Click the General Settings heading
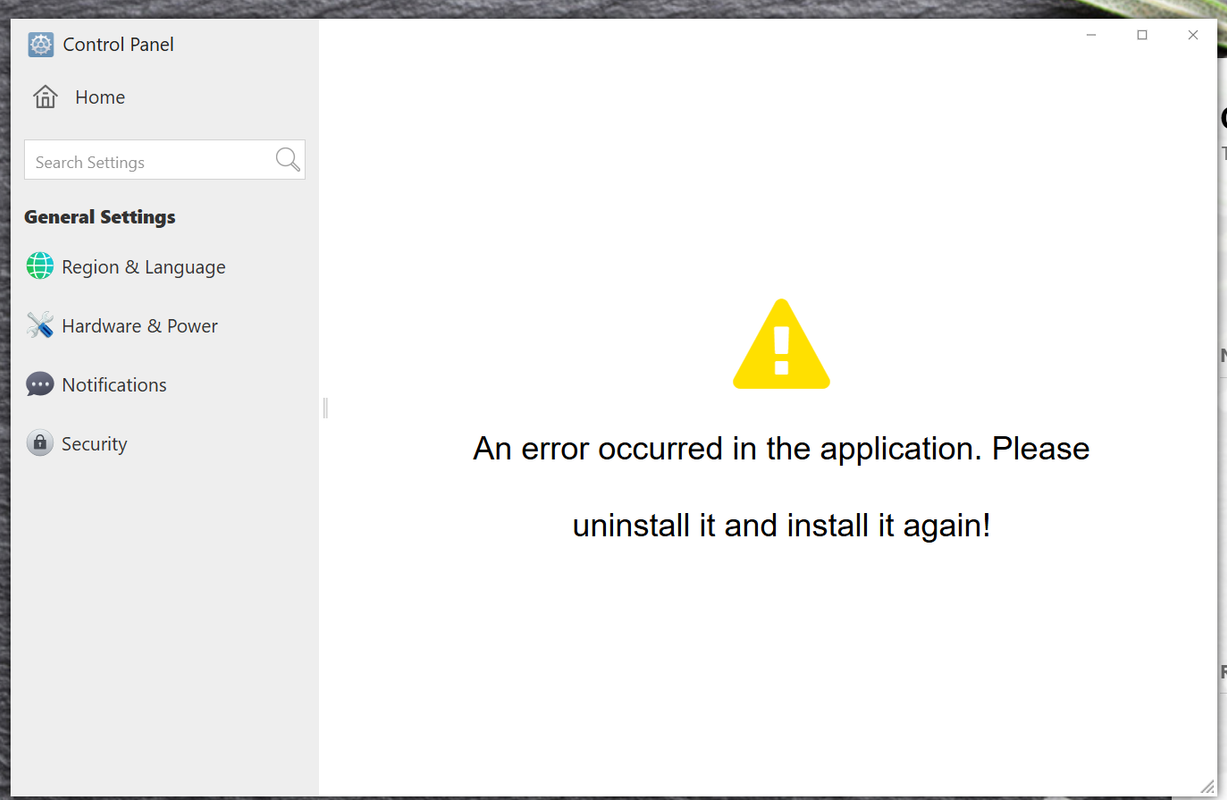1227x800 pixels. click(x=100, y=217)
